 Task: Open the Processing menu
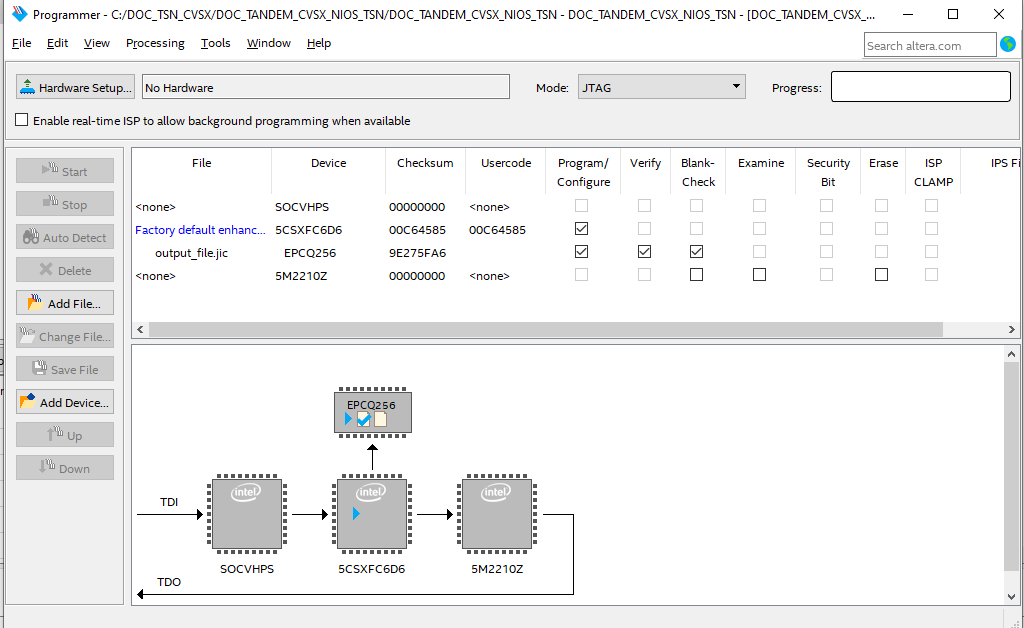(155, 43)
